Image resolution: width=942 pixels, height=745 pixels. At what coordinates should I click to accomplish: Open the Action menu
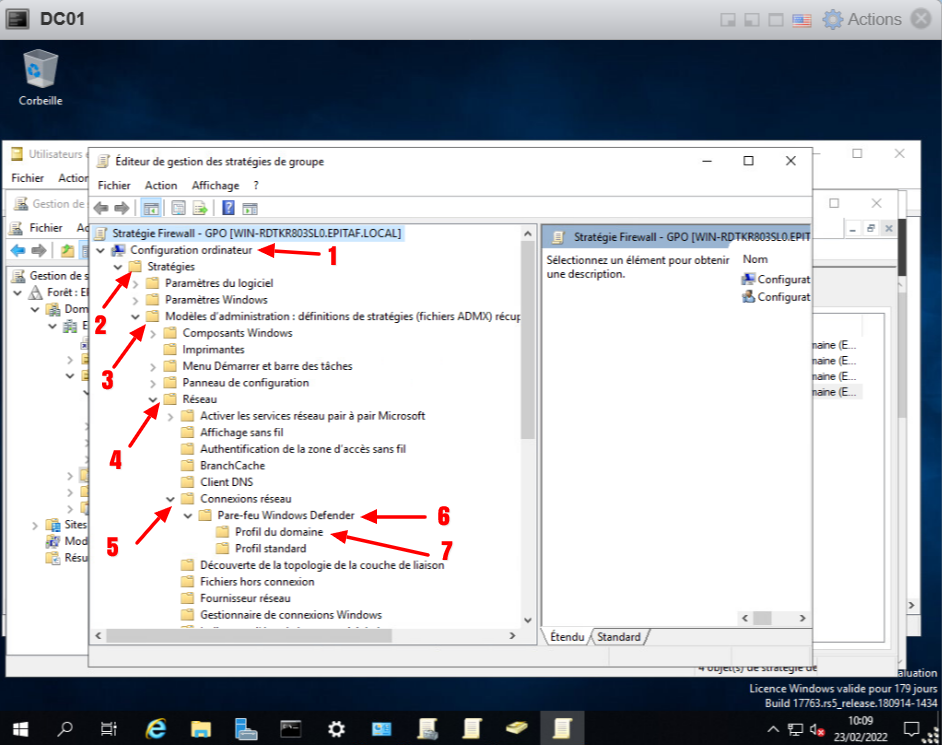160,185
